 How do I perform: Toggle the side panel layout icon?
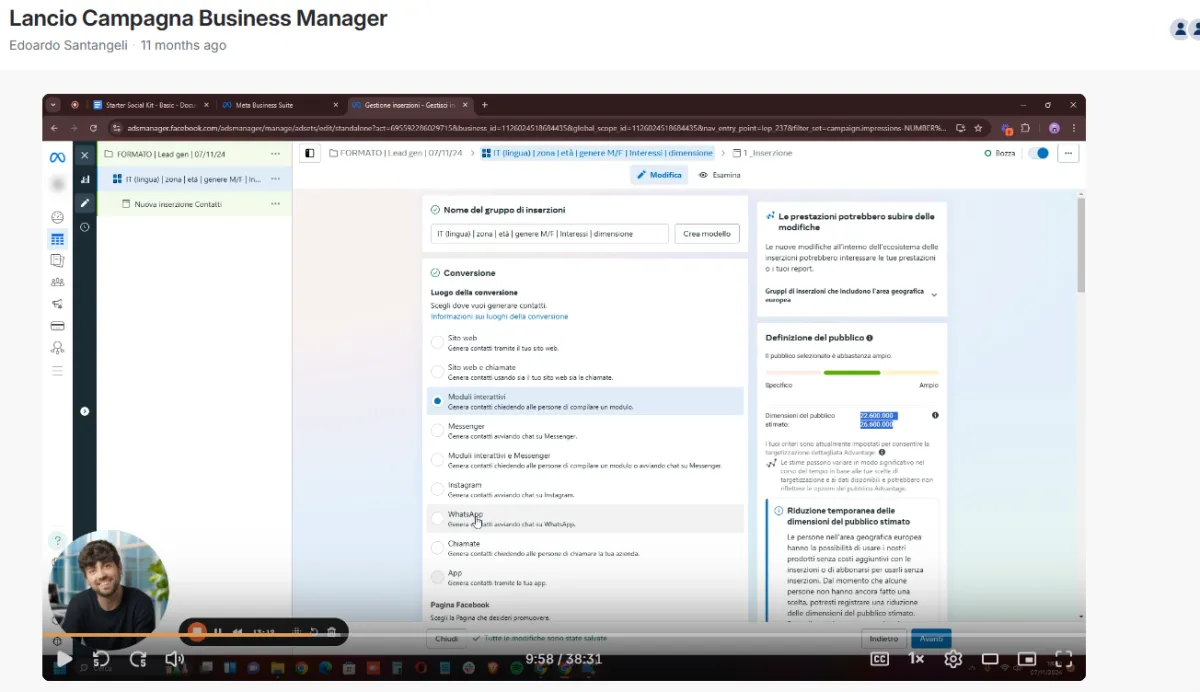click(x=310, y=153)
